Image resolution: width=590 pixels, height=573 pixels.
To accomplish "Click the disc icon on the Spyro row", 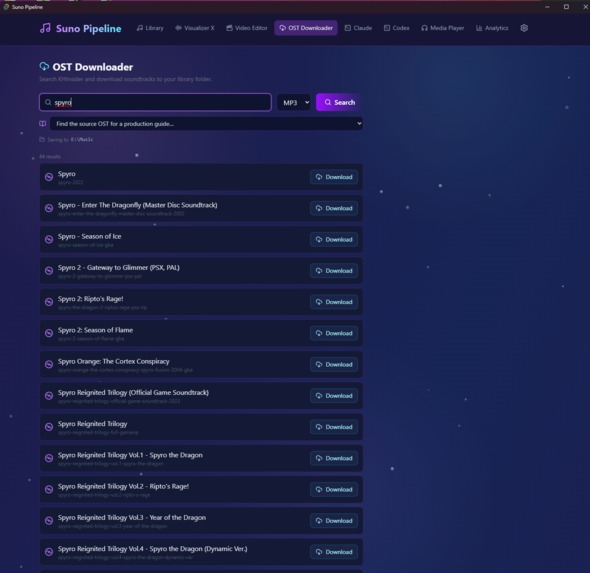I will click(49, 177).
